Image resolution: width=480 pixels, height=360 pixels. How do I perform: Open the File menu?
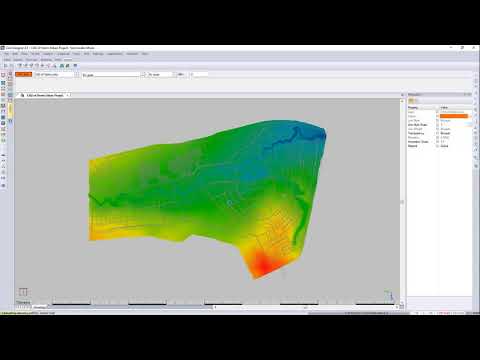[x=6, y=54]
